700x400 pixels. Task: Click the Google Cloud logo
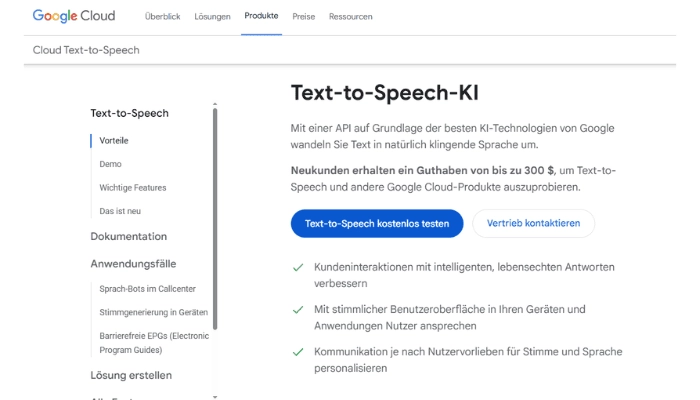click(73, 16)
